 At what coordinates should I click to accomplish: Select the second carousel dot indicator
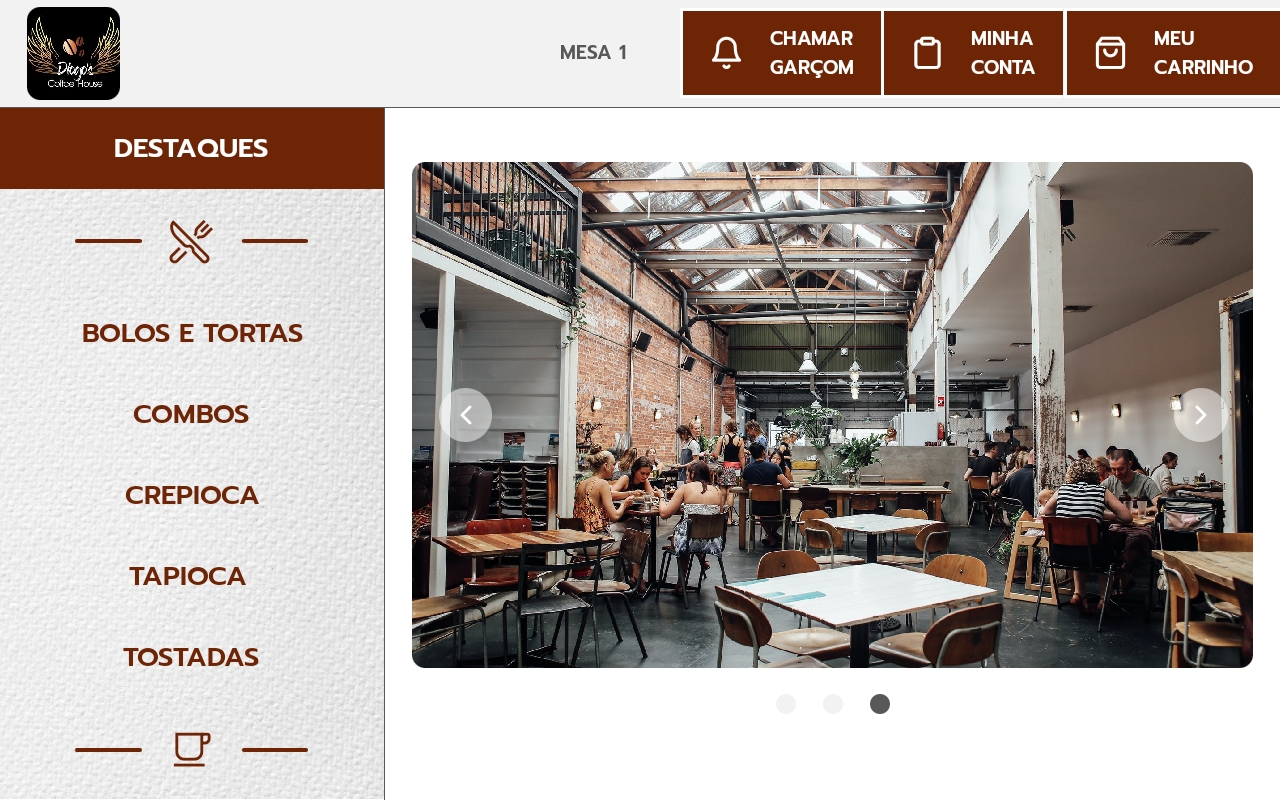[x=833, y=704]
